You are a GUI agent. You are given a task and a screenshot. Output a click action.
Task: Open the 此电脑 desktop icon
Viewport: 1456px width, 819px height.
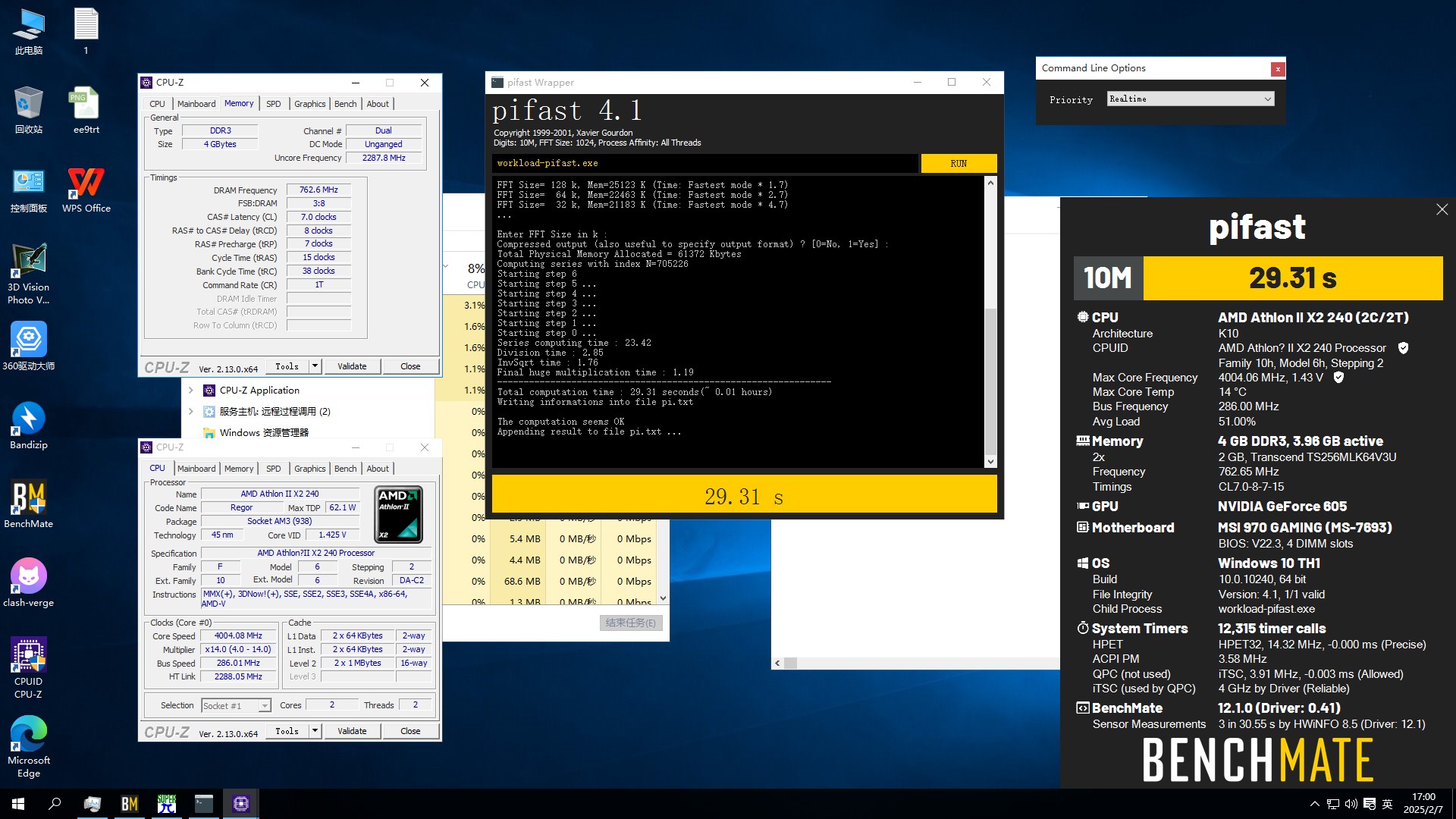pyautogui.click(x=29, y=32)
